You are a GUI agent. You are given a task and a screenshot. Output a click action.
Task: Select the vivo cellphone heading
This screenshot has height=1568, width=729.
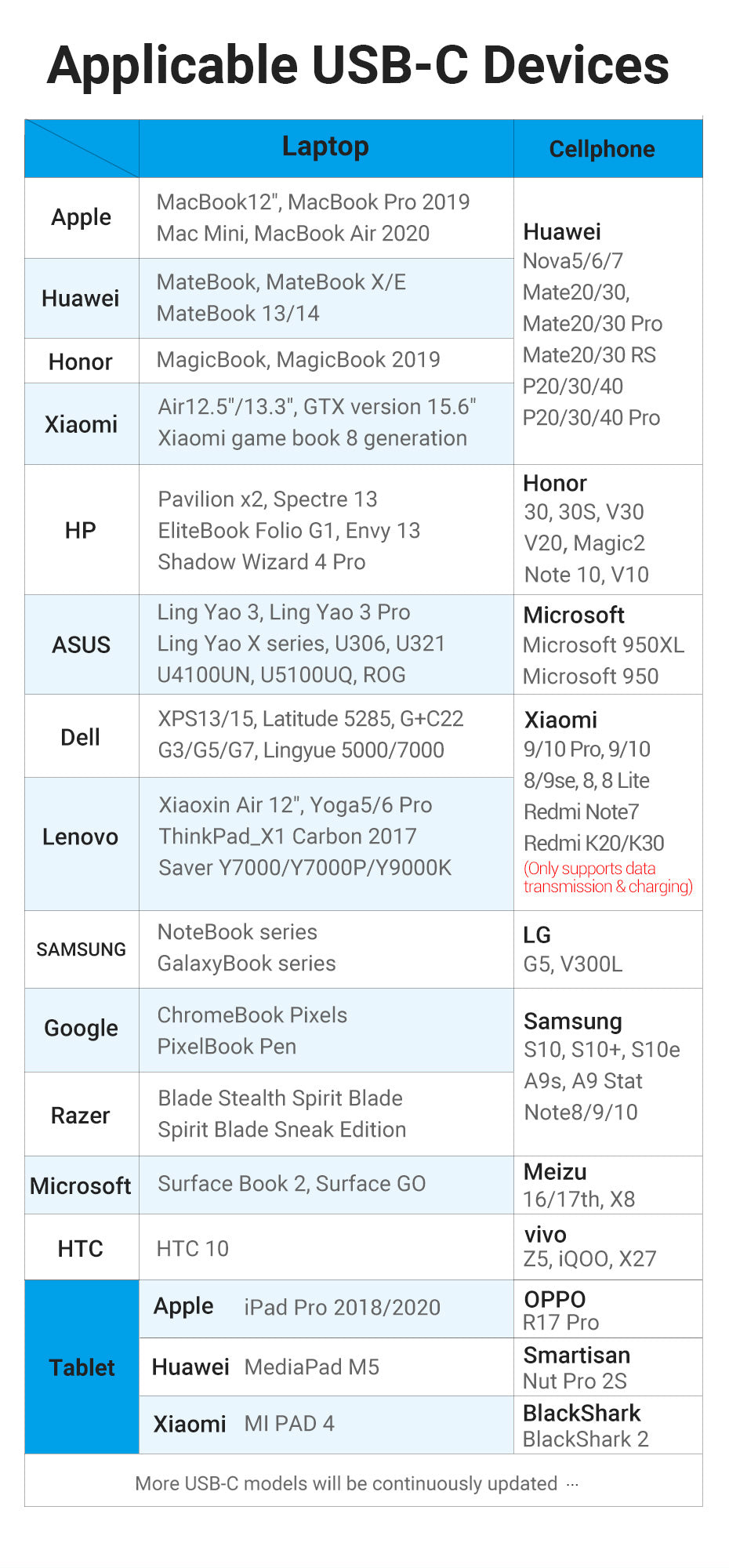tap(545, 1235)
